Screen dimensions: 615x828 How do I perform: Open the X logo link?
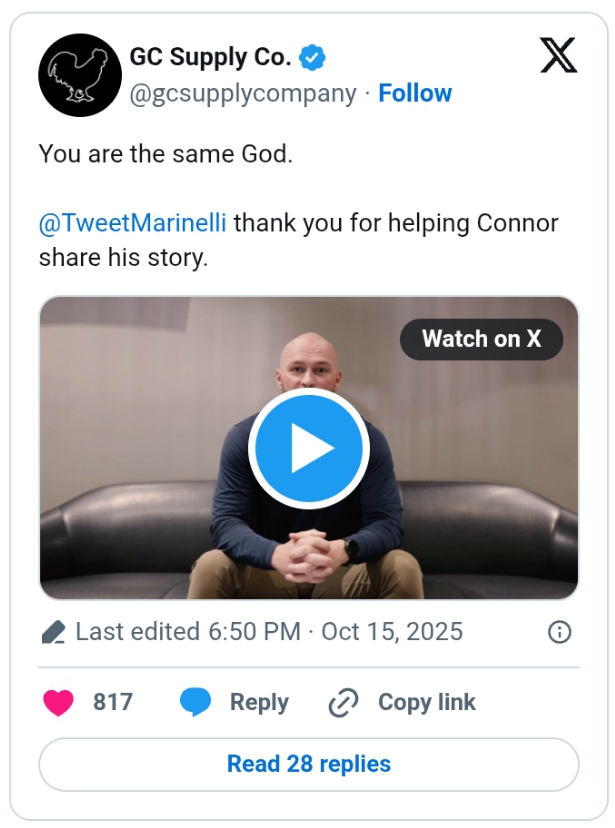[x=559, y=56]
